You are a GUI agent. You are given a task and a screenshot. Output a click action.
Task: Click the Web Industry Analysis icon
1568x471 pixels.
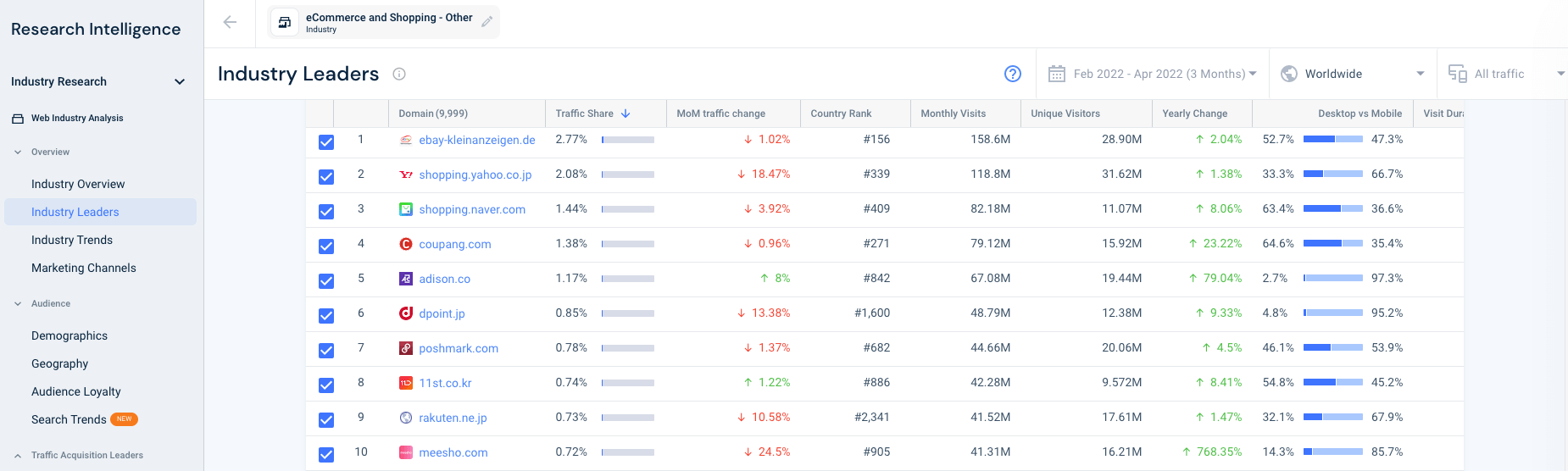pos(18,119)
